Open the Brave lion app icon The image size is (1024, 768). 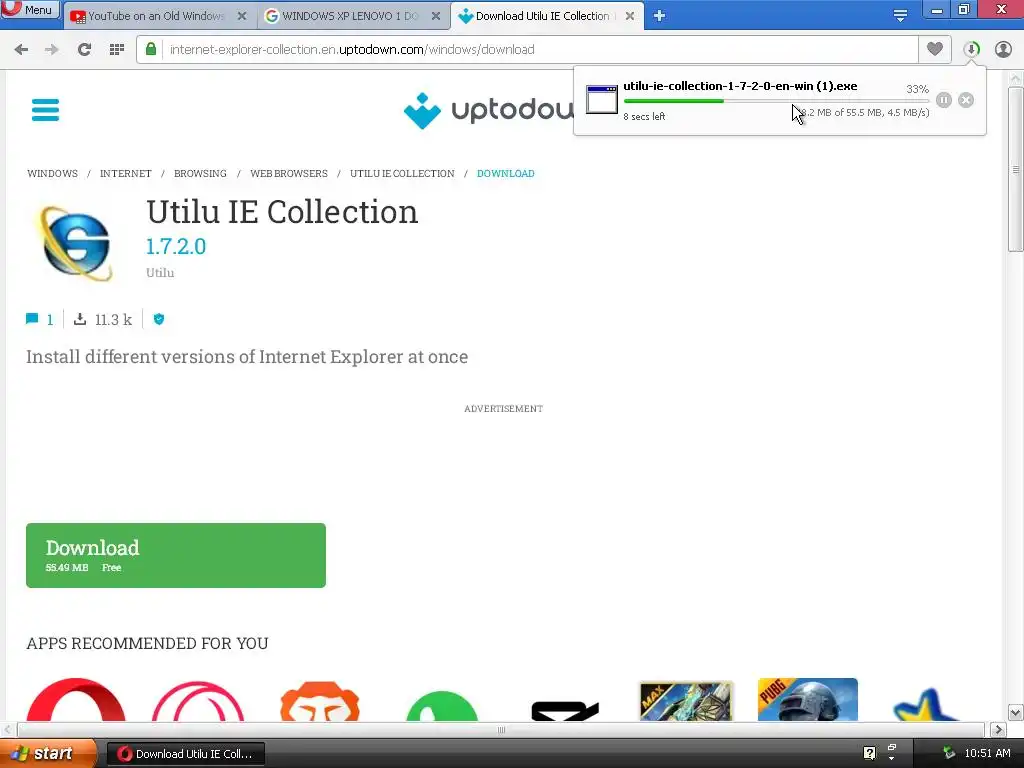[x=320, y=701]
